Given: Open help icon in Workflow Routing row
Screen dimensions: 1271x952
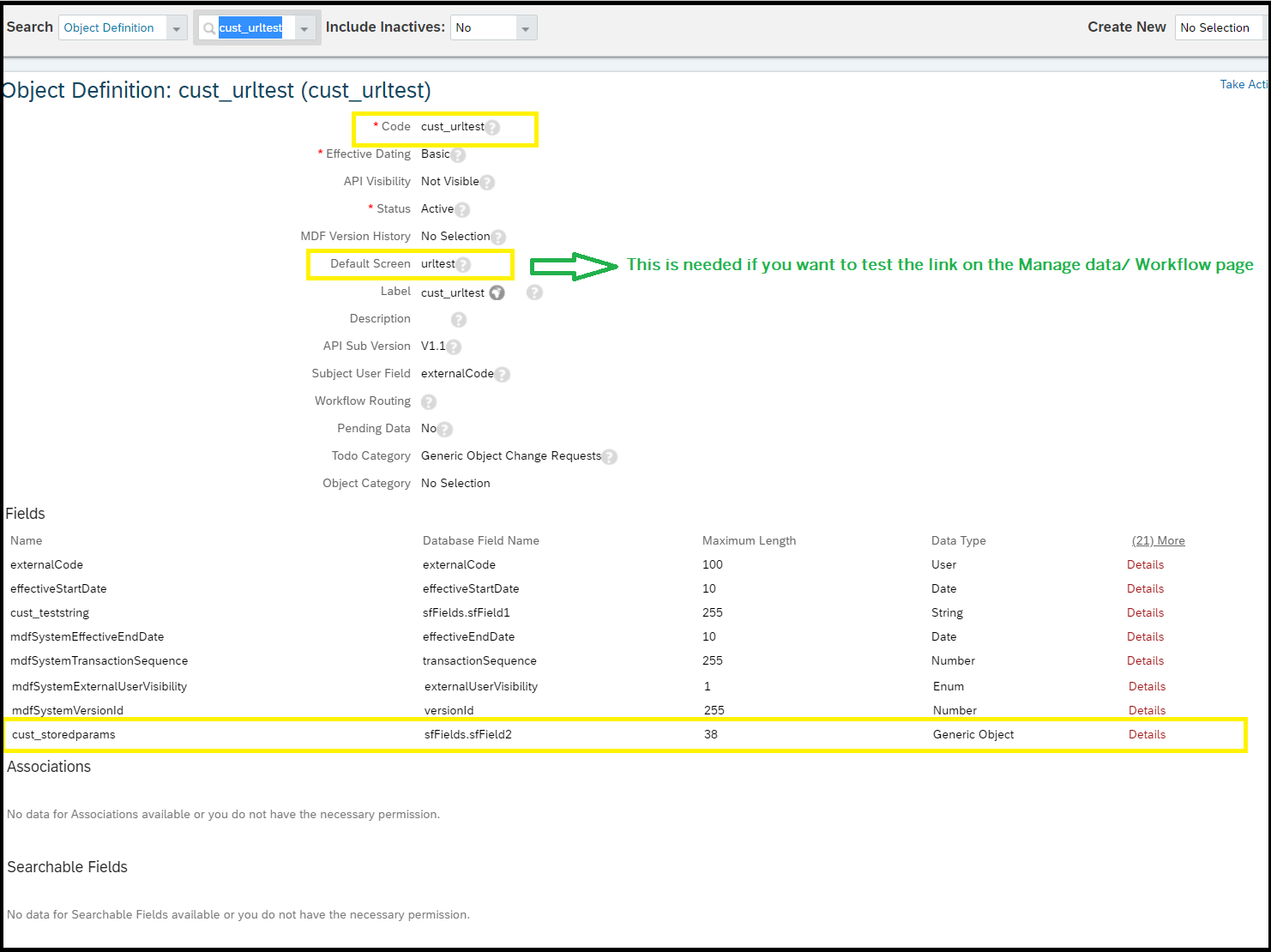Looking at the screenshot, I should pyautogui.click(x=429, y=402).
